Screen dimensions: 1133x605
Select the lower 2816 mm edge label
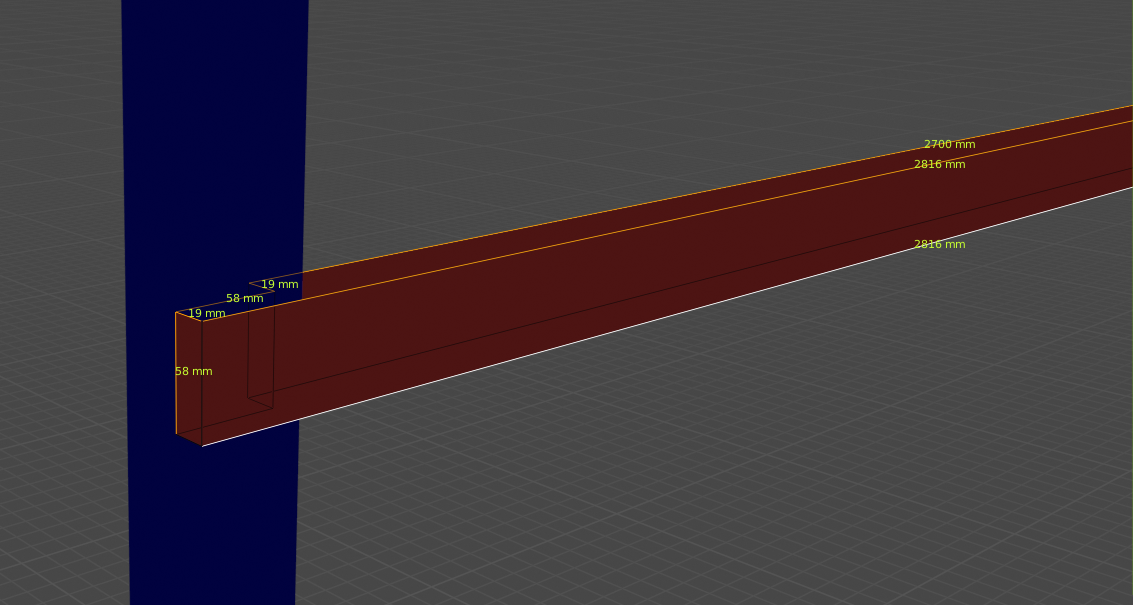point(939,245)
